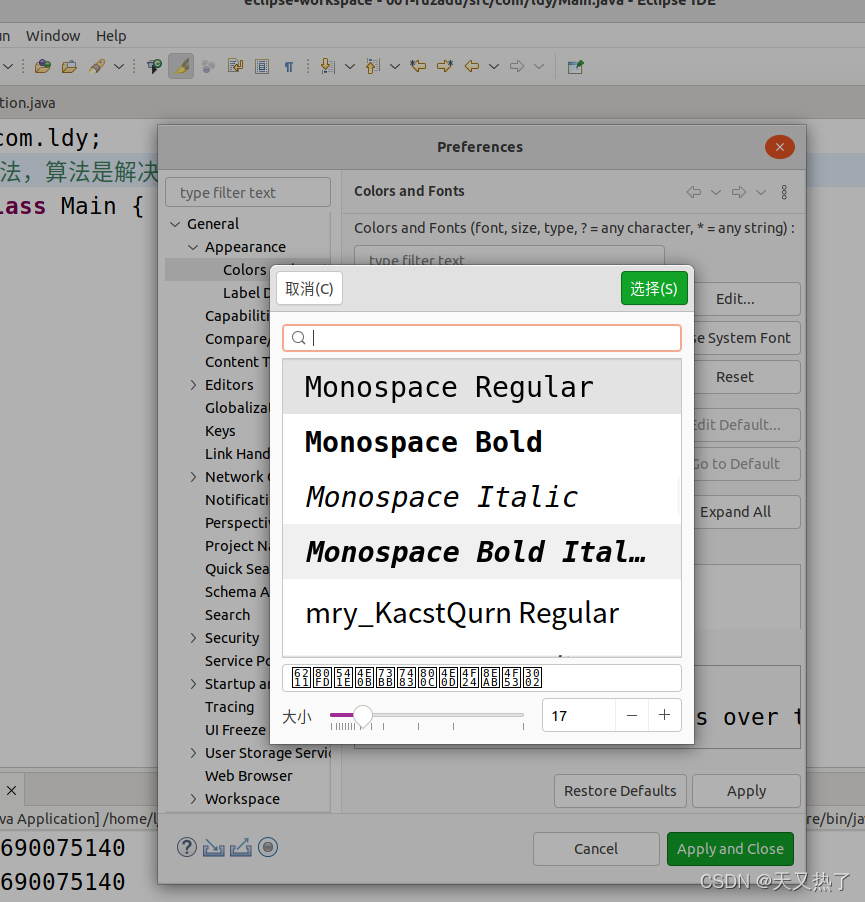Image resolution: width=865 pixels, height=902 pixels.
Task: Collapse the General tree node
Action: coord(175,224)
